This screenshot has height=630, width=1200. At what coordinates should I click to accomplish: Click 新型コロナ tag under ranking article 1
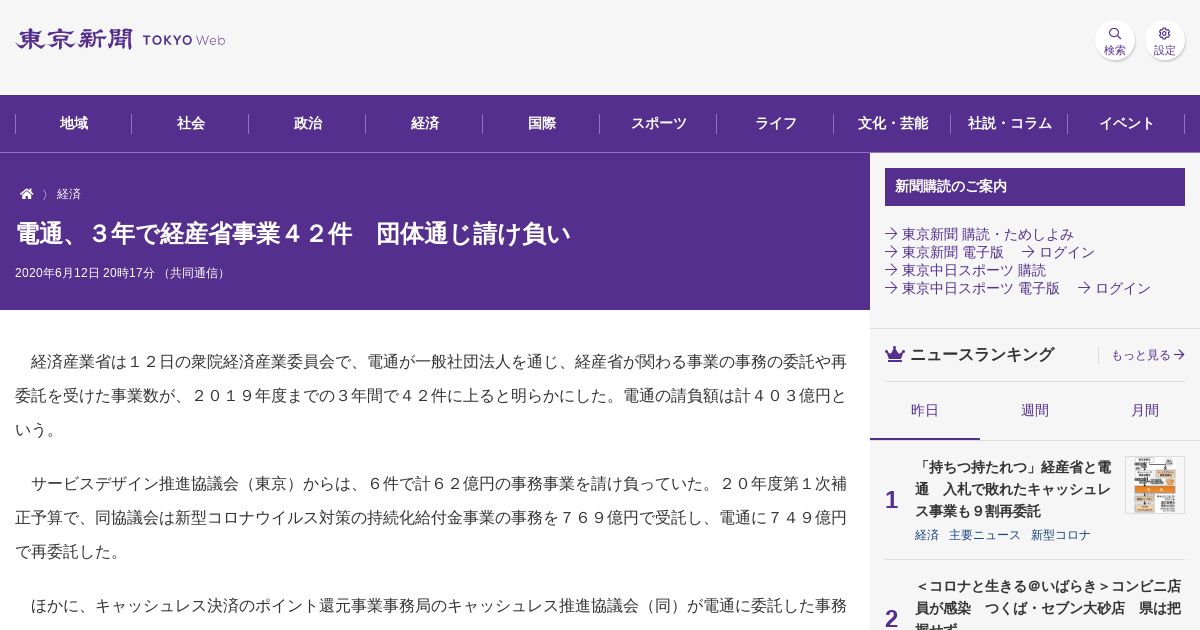[1061, 535]
